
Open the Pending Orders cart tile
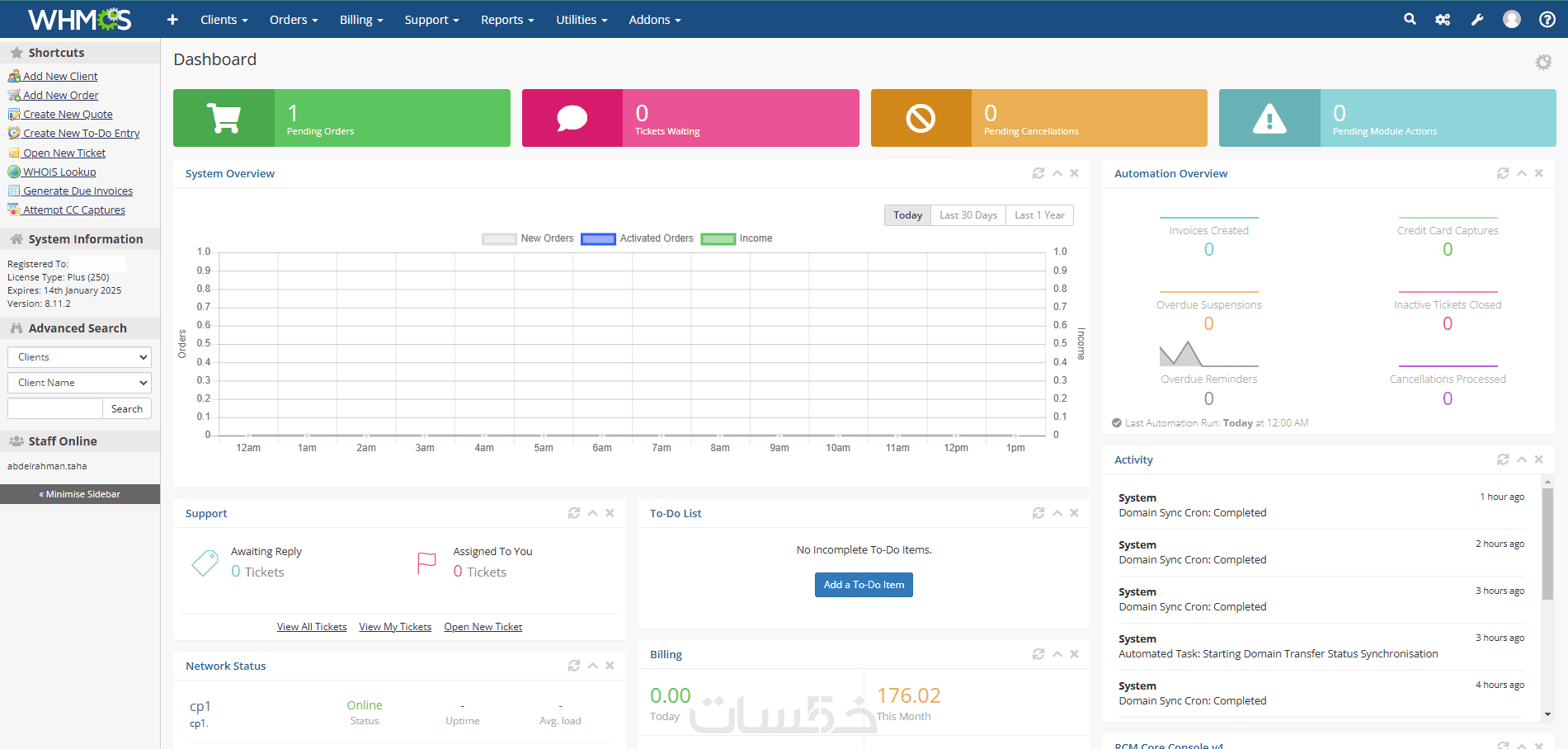(341, 118)
